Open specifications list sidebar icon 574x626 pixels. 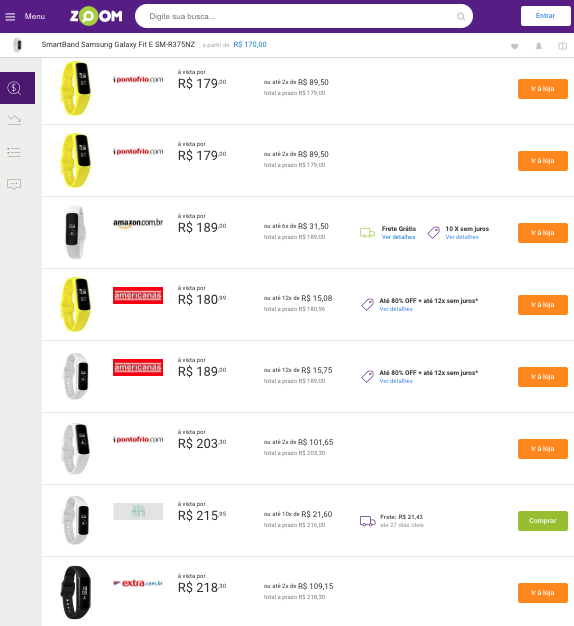(14, 152)
